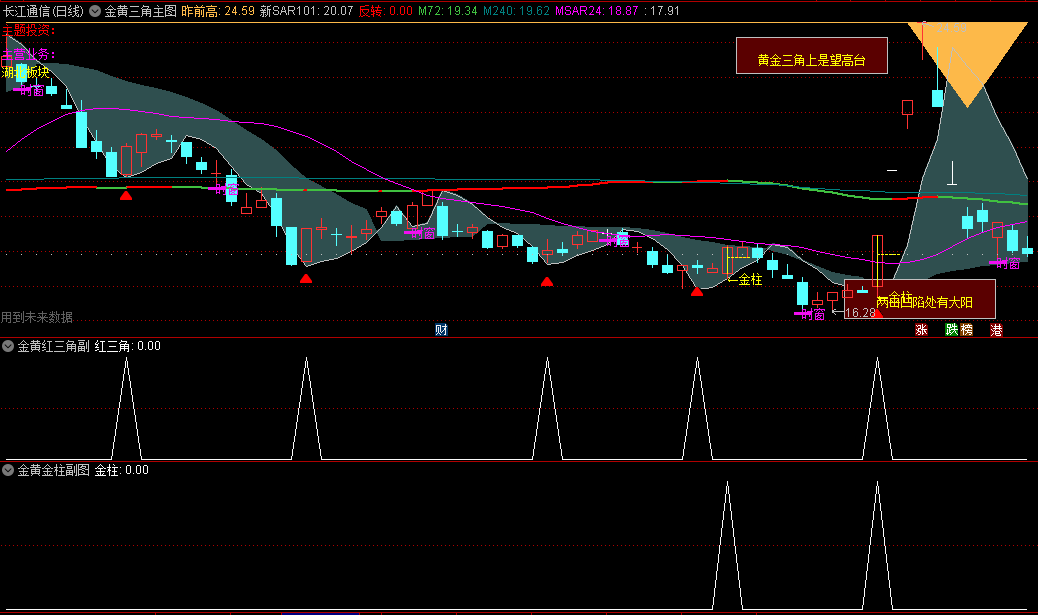Open the 金黄金柱副图 sub-chart dropdown arrow

click(x=9, y=469)
